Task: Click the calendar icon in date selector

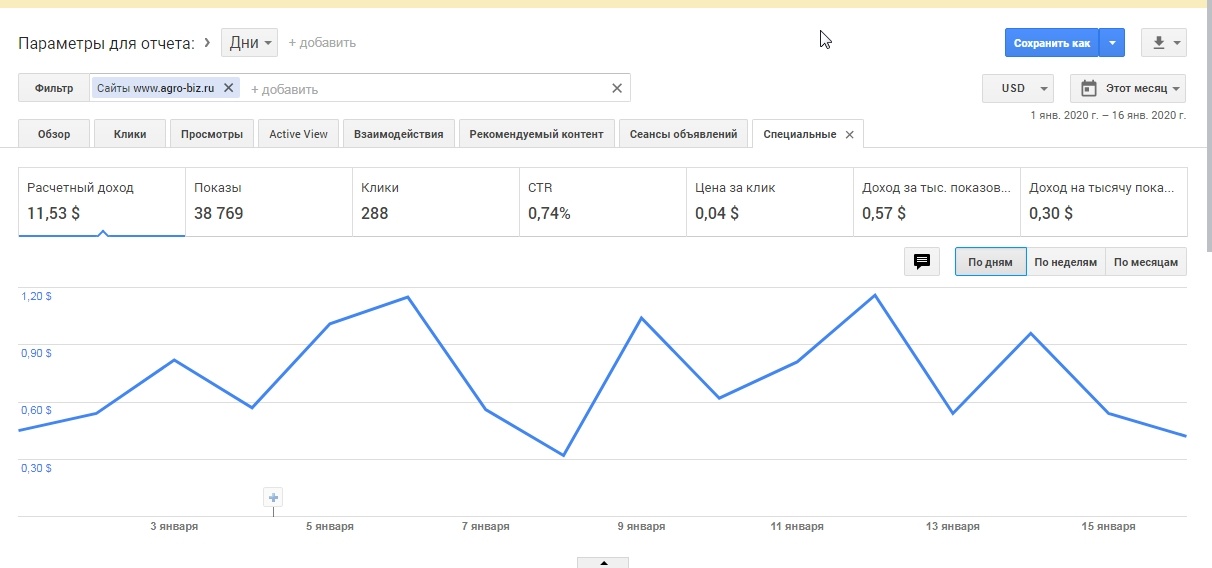Action: (x=1089, y=88)
